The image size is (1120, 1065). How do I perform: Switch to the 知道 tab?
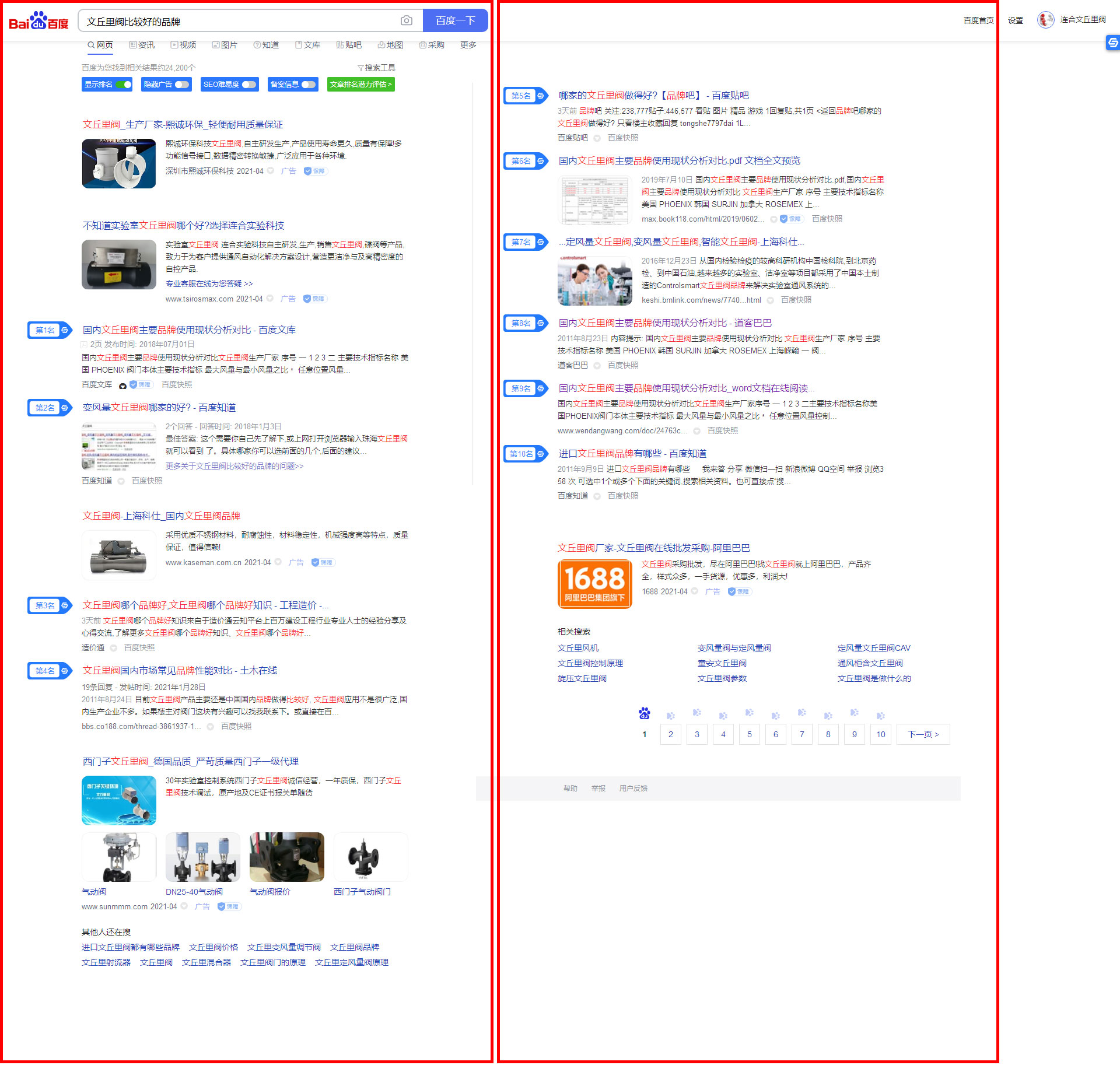tap(266, 45)
